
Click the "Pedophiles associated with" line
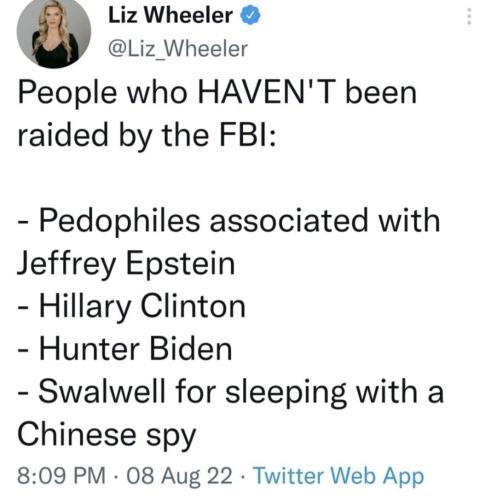[229, 220]
